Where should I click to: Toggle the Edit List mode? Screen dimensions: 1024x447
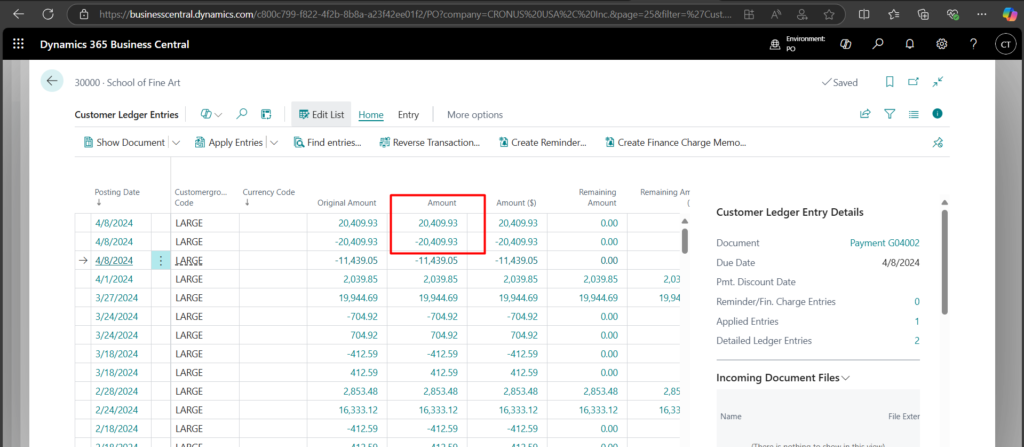pos(319,115)
